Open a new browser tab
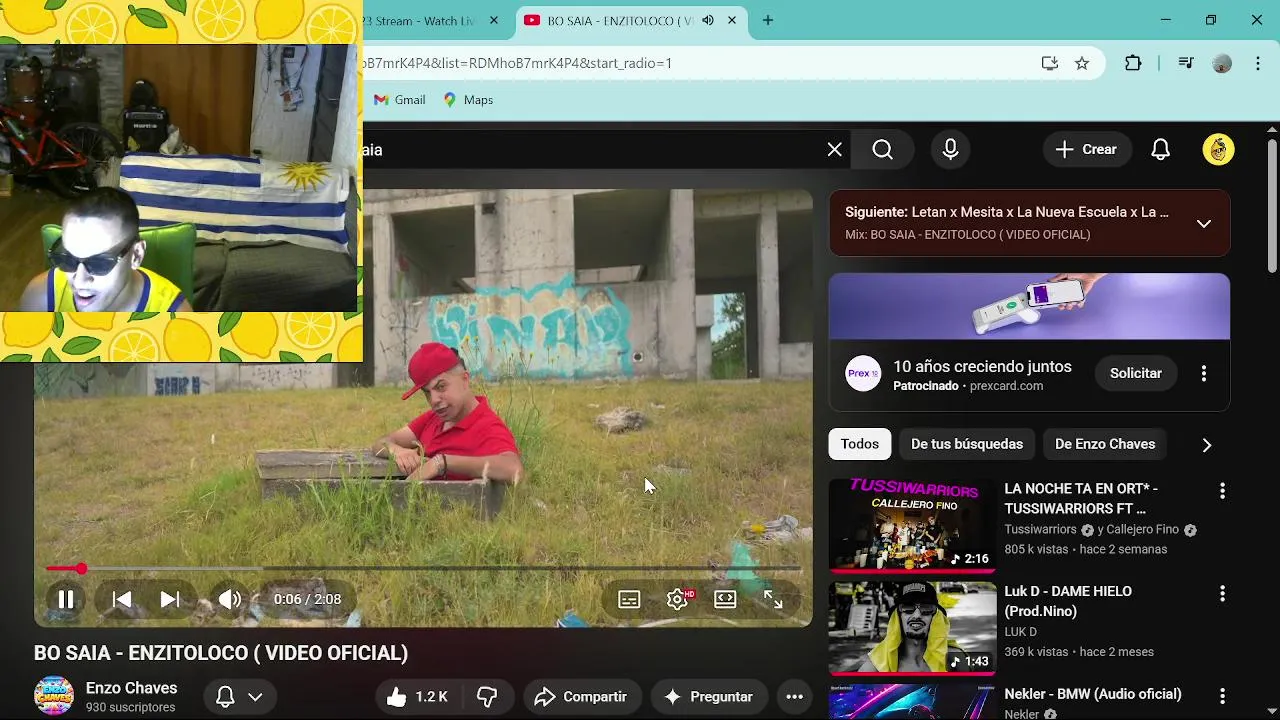The height and width of the screenshot is (720, 1280). pos(768,20)
